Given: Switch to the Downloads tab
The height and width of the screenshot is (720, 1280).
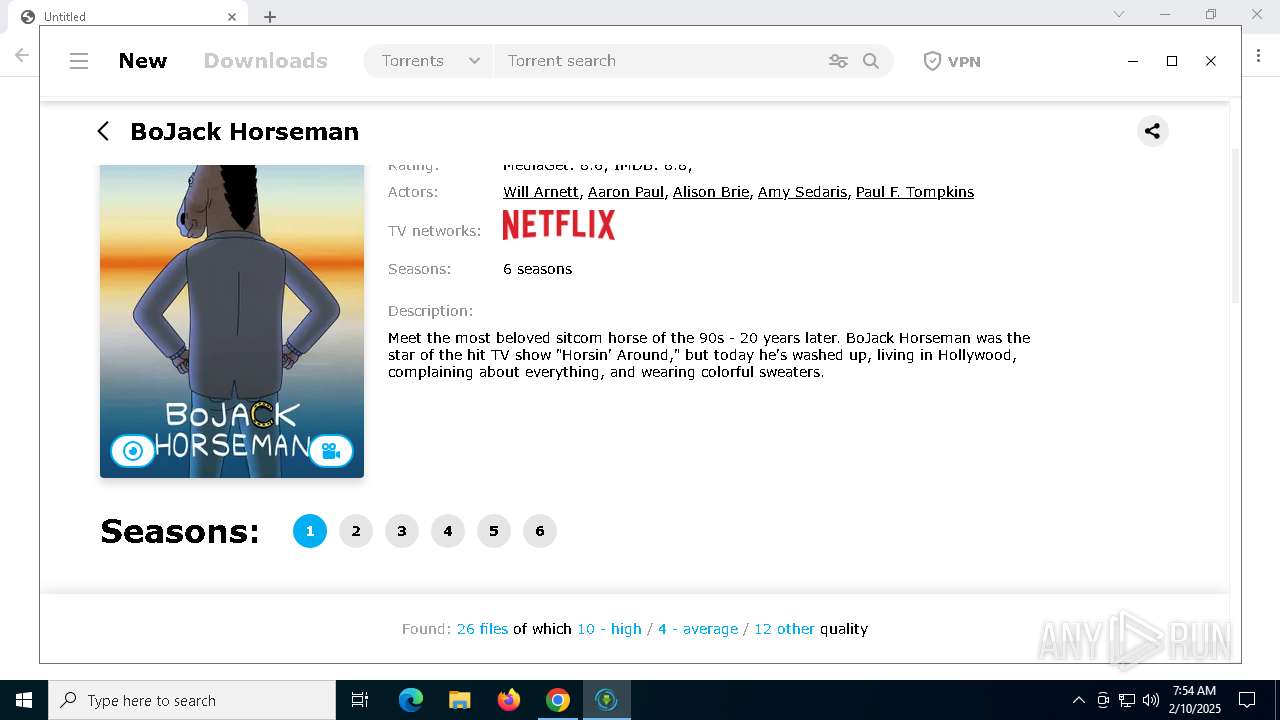Looking at the screenshot, I should click(x=265, y=61).
